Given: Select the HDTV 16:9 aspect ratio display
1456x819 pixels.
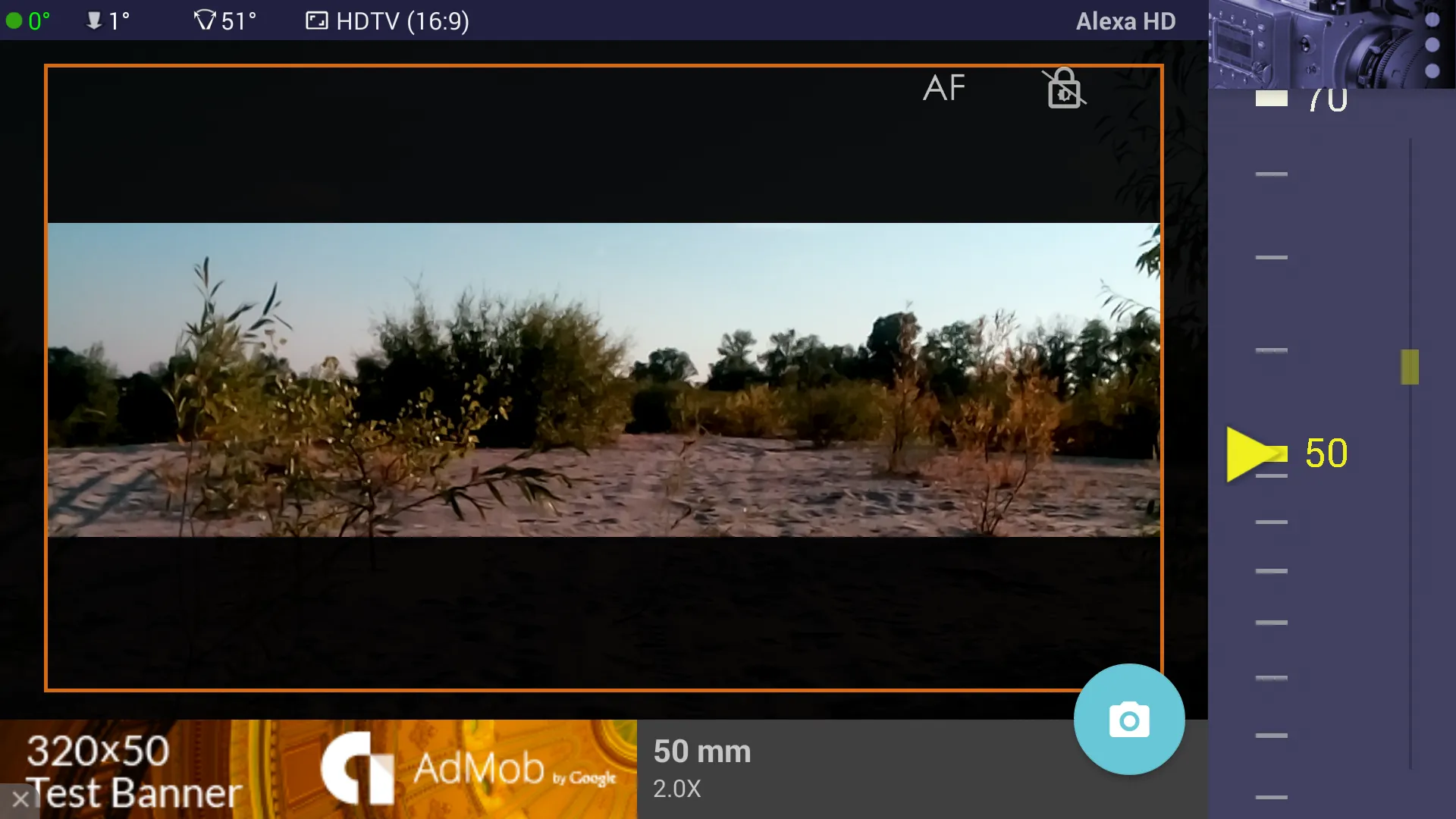Looking at the screenshot, I should 389,20.
